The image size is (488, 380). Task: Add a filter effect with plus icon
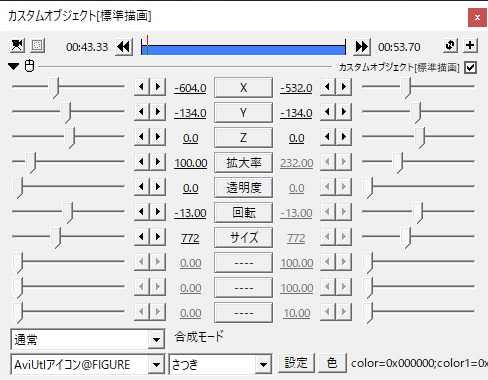(470, 45)
